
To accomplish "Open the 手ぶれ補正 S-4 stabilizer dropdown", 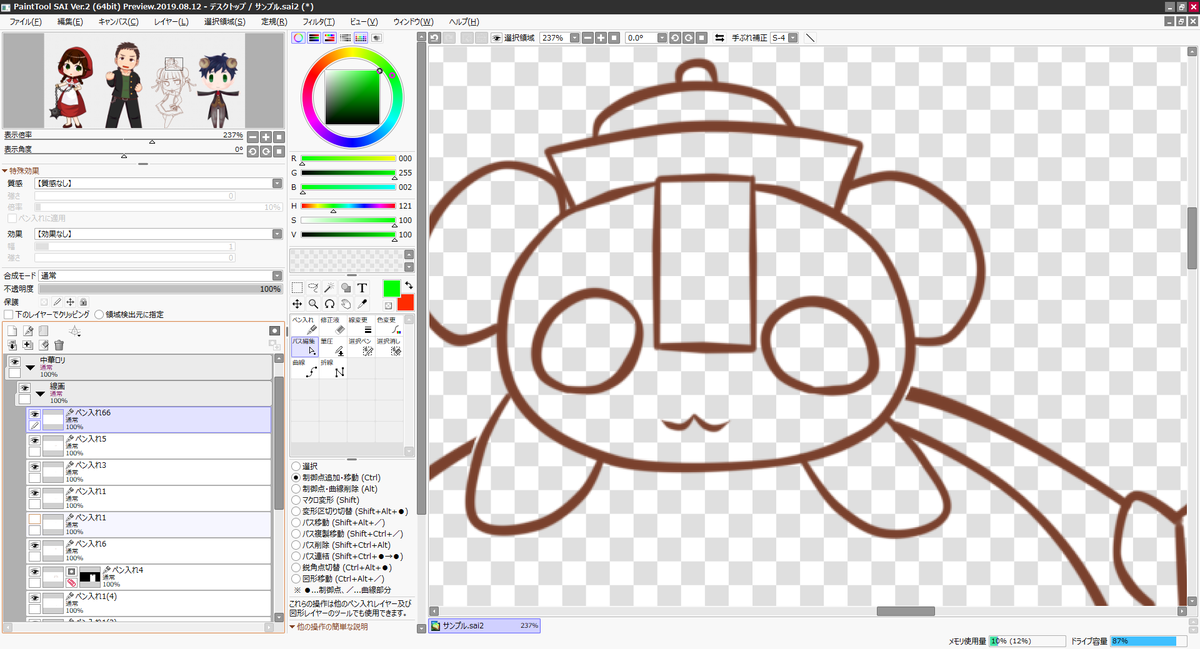I will 793,38.
